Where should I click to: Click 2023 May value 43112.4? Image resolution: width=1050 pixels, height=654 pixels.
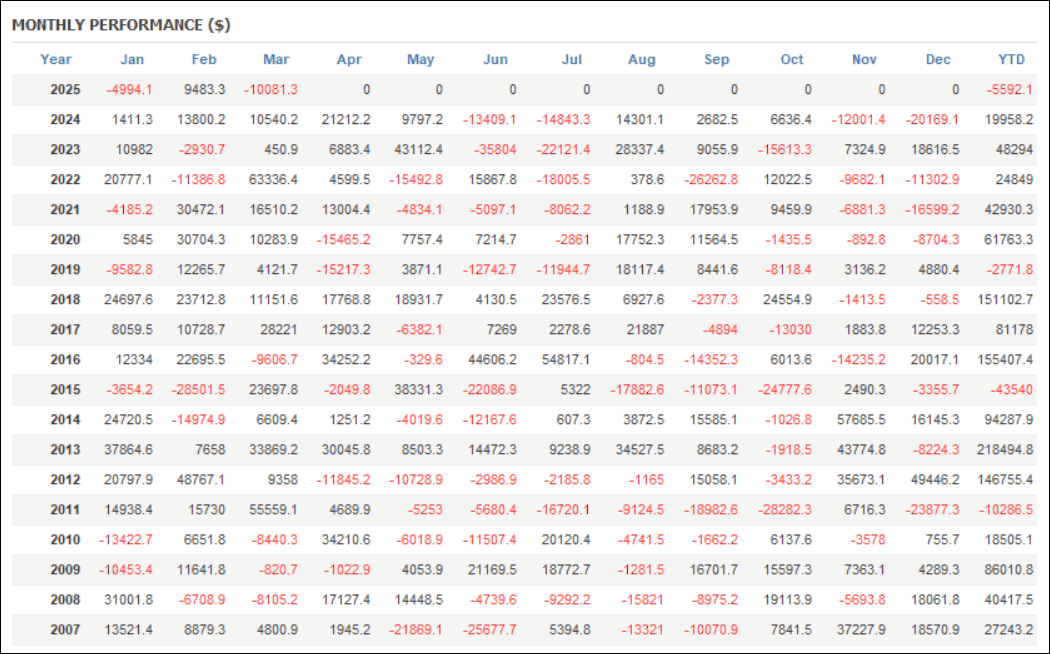[x=419, y=150]
